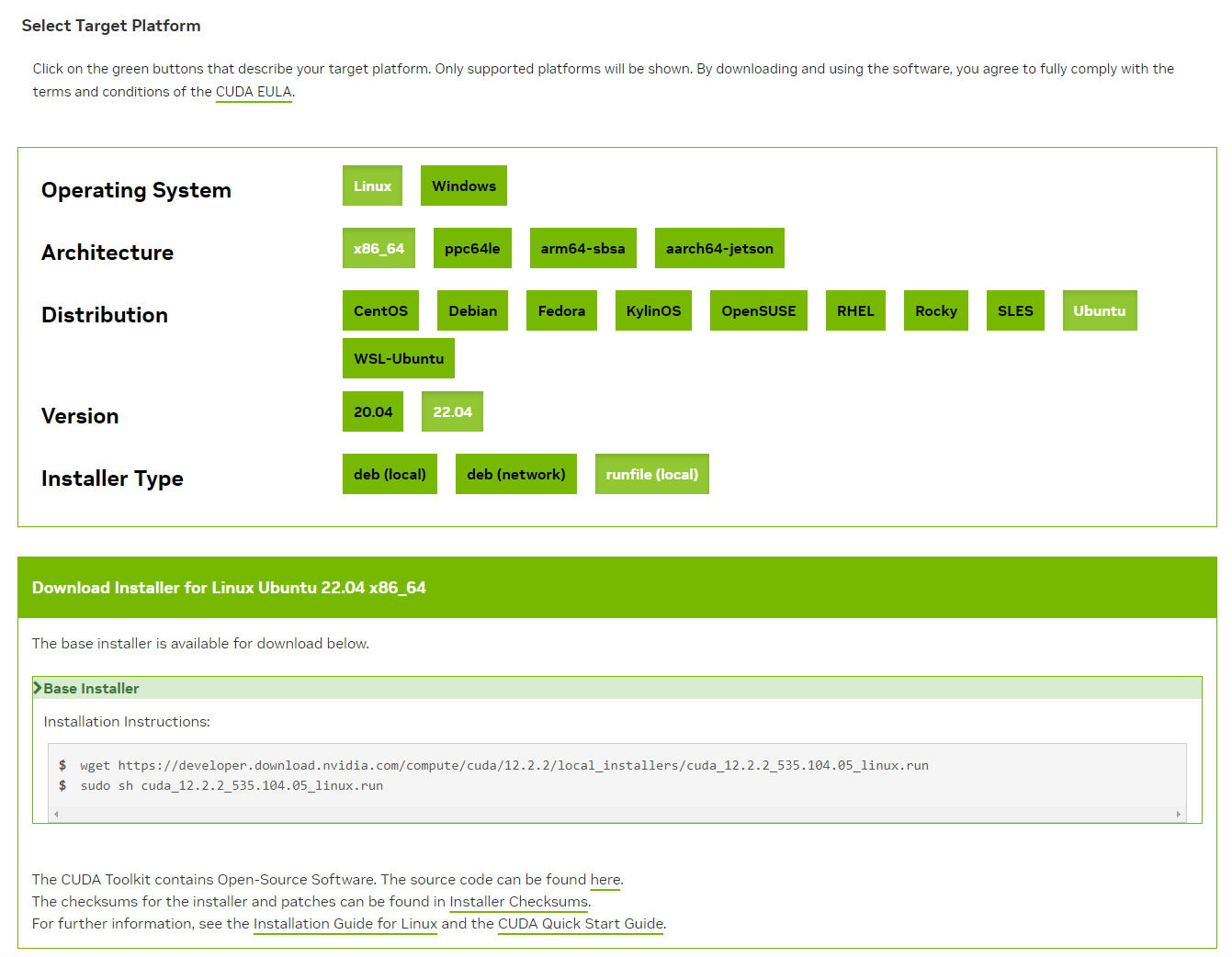This screenshot has height=957, width=1232.
Task: Click the Operating System label
Action: pyautogui.click(x=136, y=190)
